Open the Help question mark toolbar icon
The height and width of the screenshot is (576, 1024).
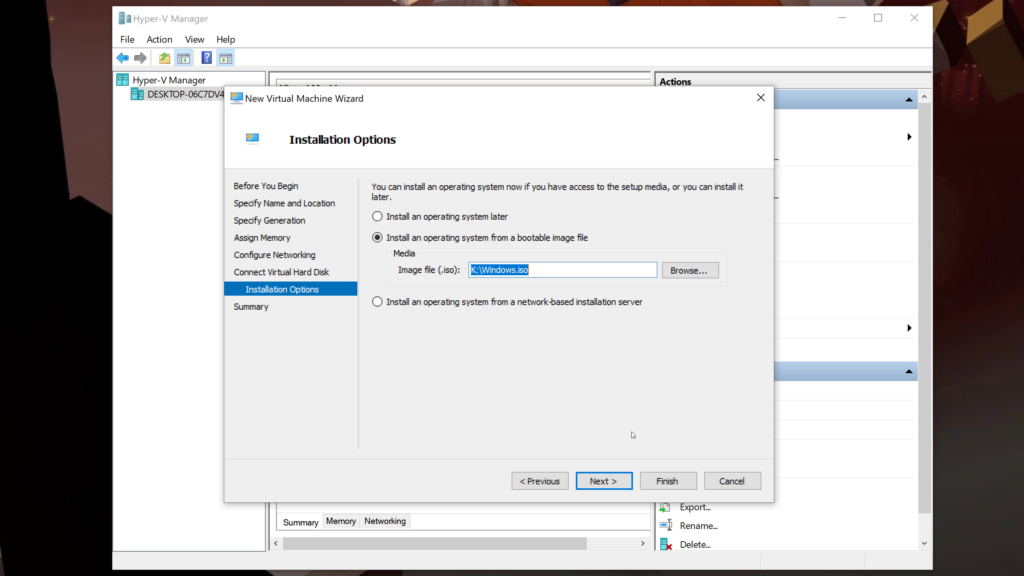(x=206, y=58)
